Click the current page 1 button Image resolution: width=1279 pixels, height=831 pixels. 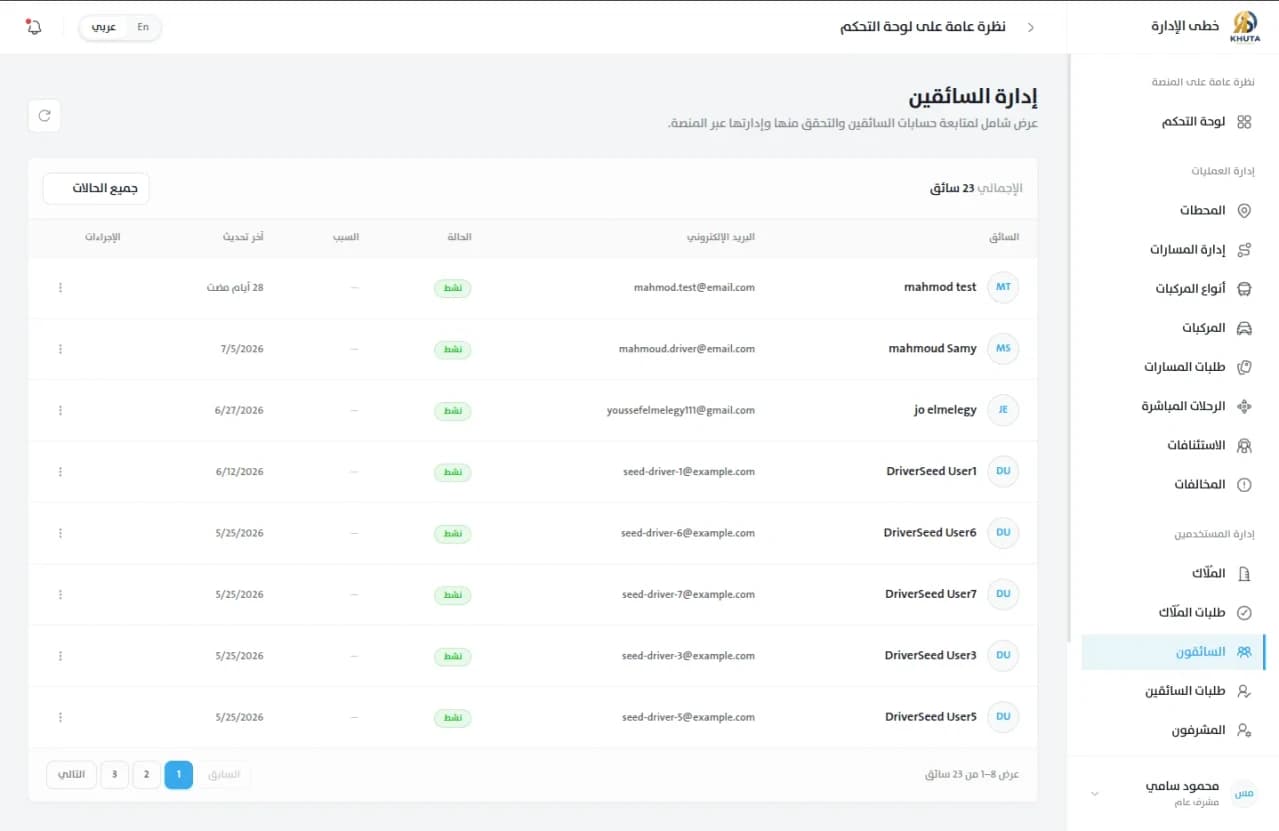[x=179, y=774]
